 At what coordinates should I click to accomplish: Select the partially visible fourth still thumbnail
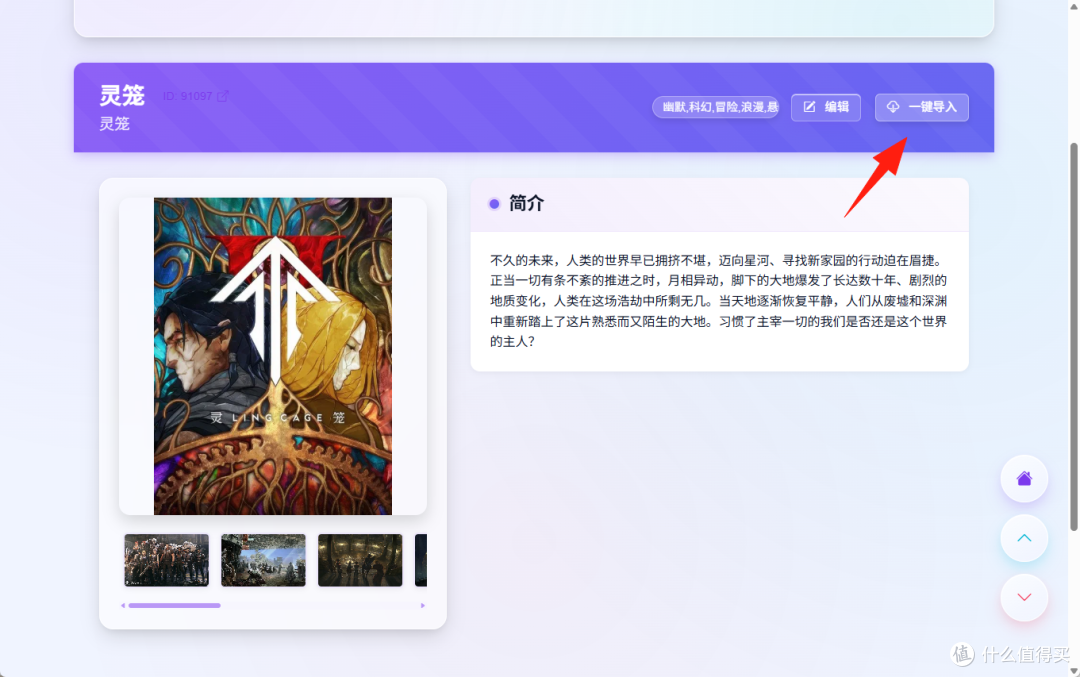421,560
